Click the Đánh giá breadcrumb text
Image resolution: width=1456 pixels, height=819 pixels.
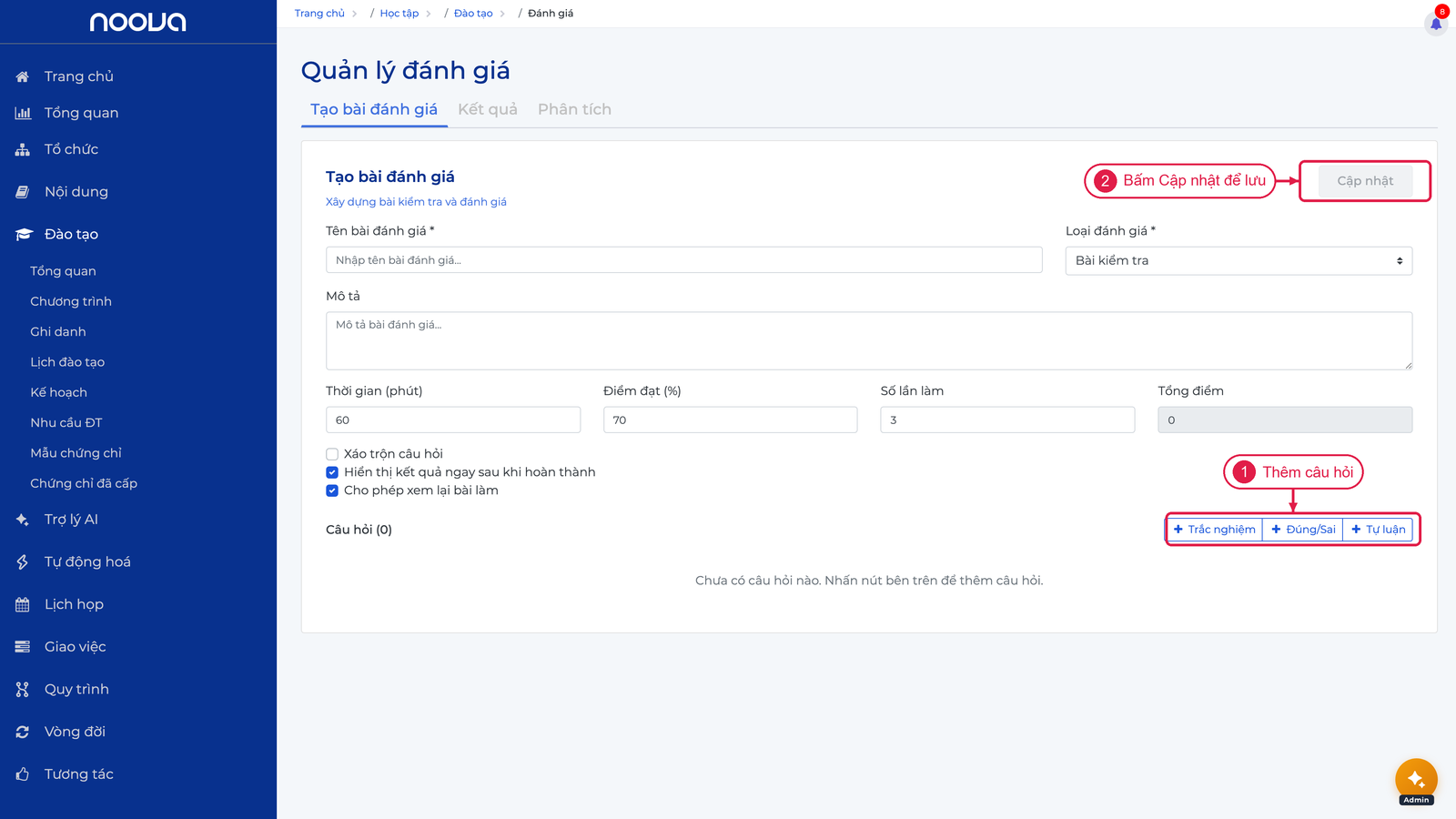551,14
